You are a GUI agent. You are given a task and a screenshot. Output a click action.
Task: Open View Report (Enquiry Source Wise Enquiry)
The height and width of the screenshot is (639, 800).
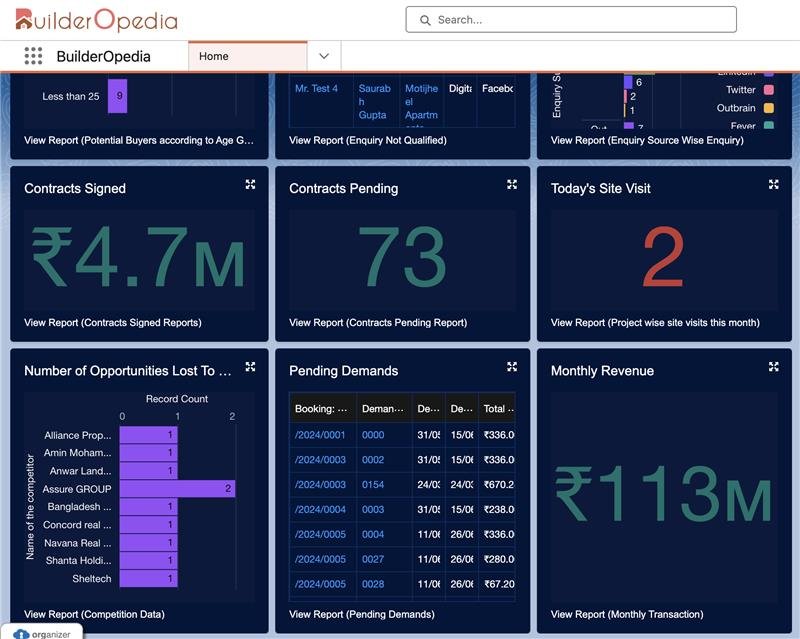(x=647, y=140)
